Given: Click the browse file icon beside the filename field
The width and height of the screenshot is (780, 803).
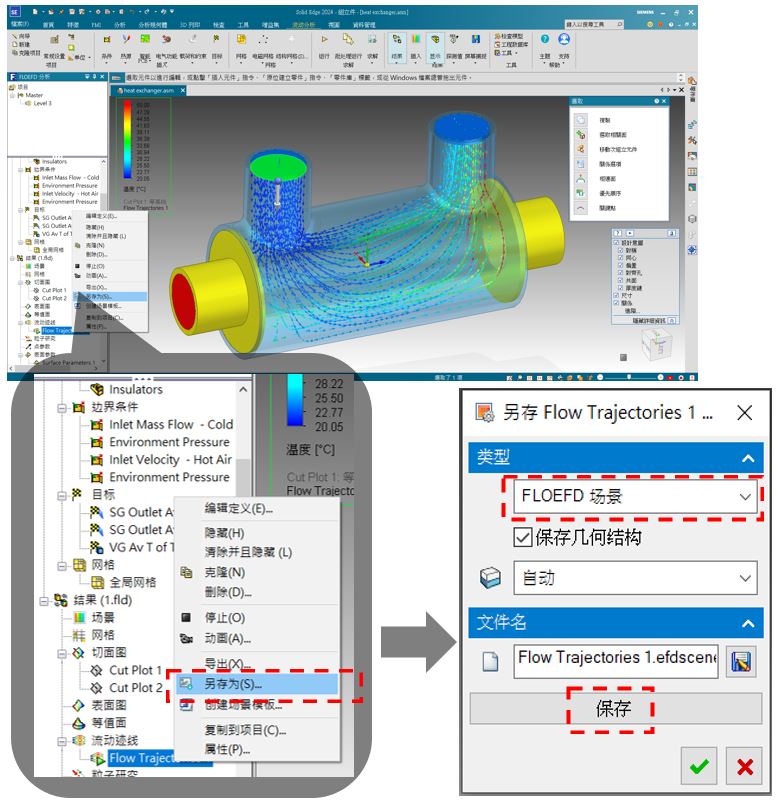Looking at the screenshot, I should (x=741, y=662).
